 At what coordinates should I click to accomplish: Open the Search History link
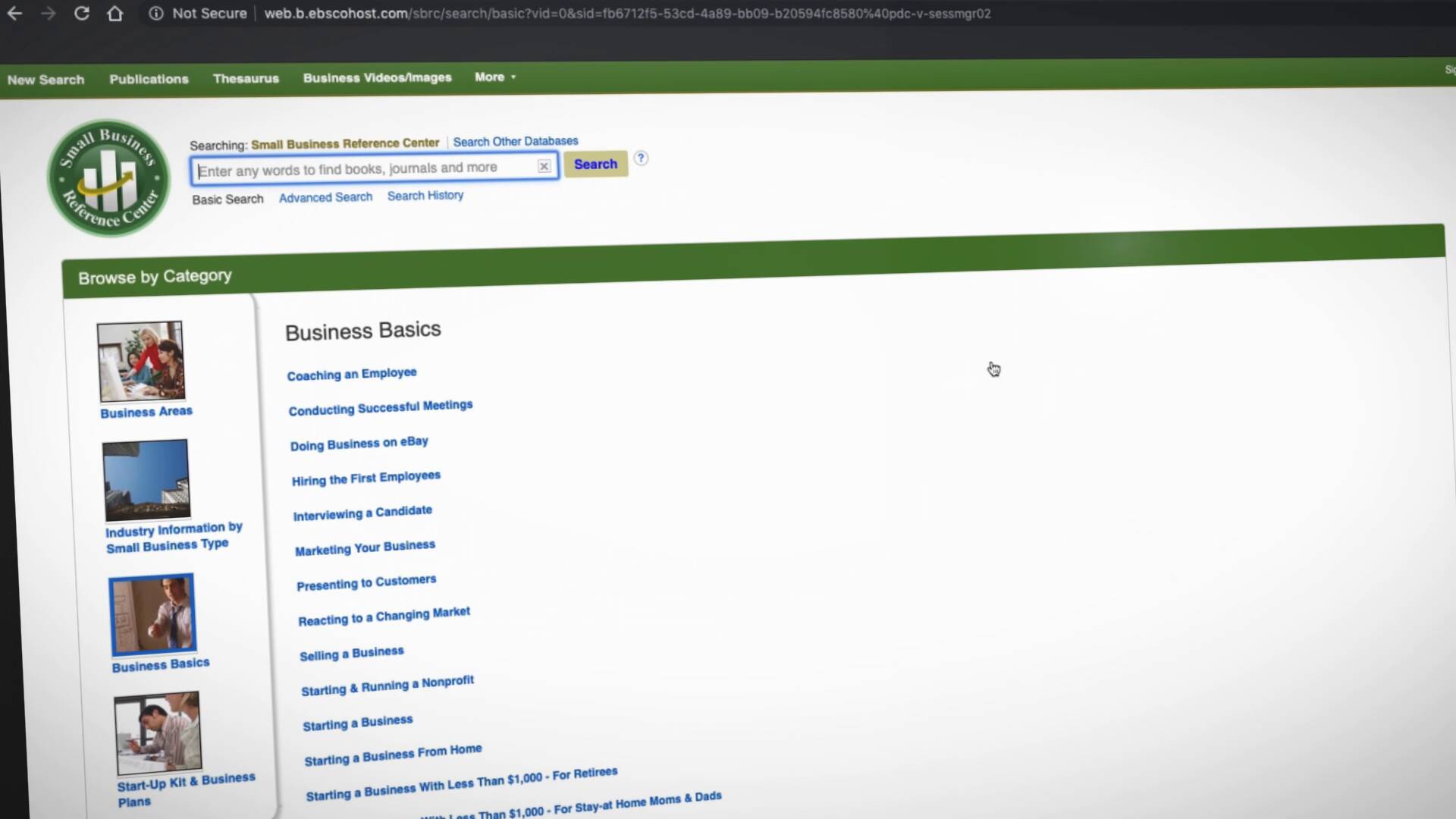[425, 196]
